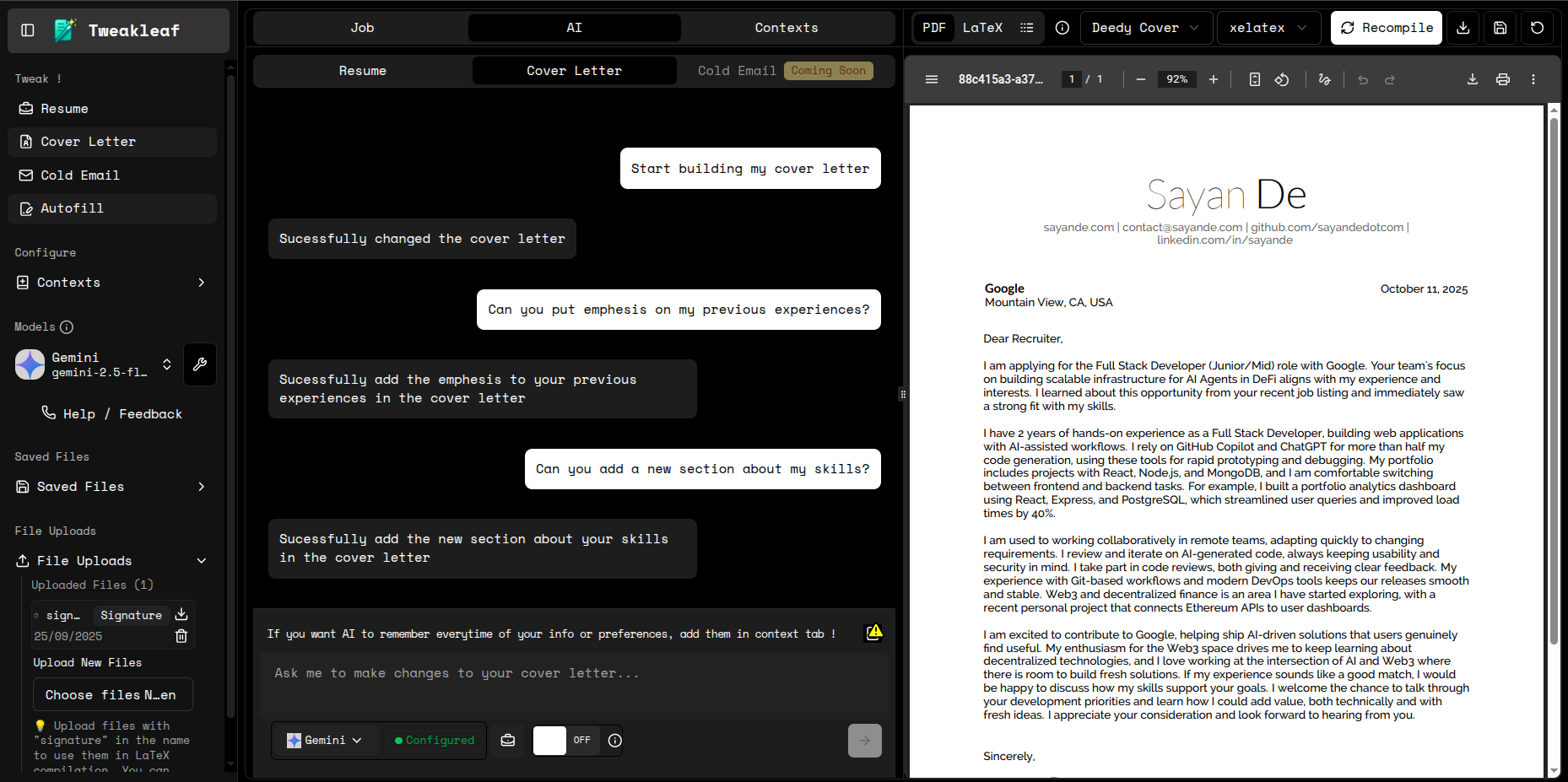Viewport: 1568px width, 782px height.
Task: Open the PDF viewer sidebar menu
Action: pos(932,79)
